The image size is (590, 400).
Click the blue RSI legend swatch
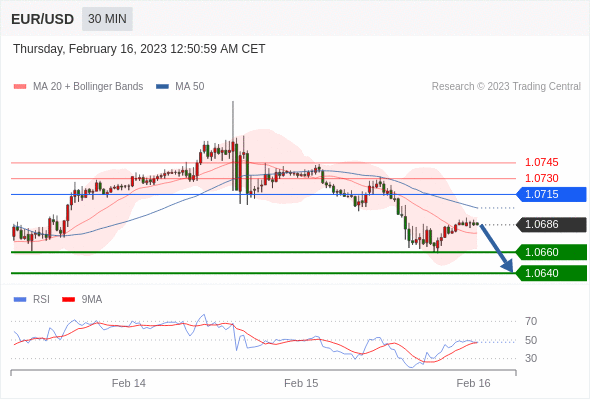[x=20, y=300]
